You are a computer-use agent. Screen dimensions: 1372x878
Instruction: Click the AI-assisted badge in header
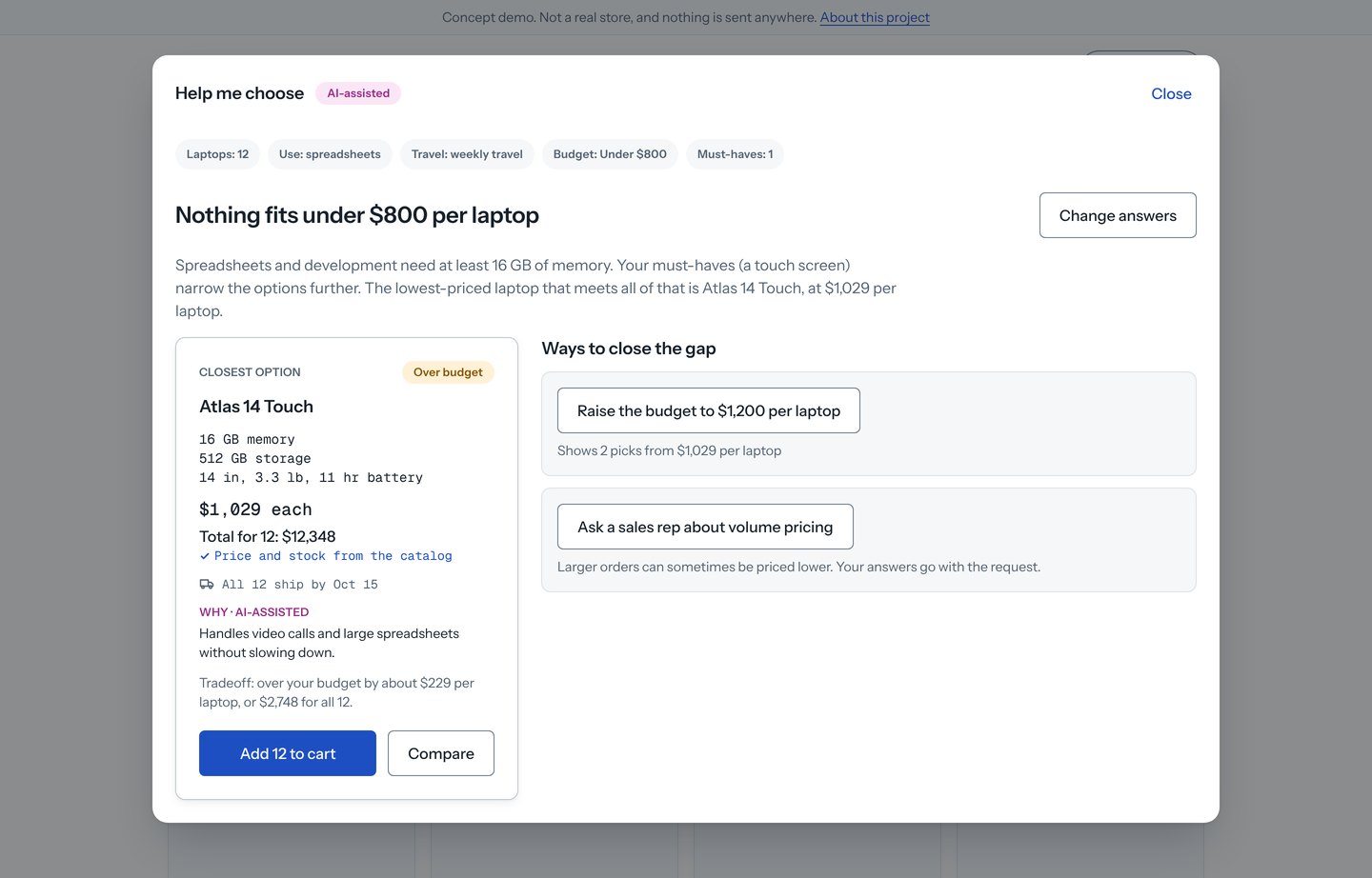358,93
